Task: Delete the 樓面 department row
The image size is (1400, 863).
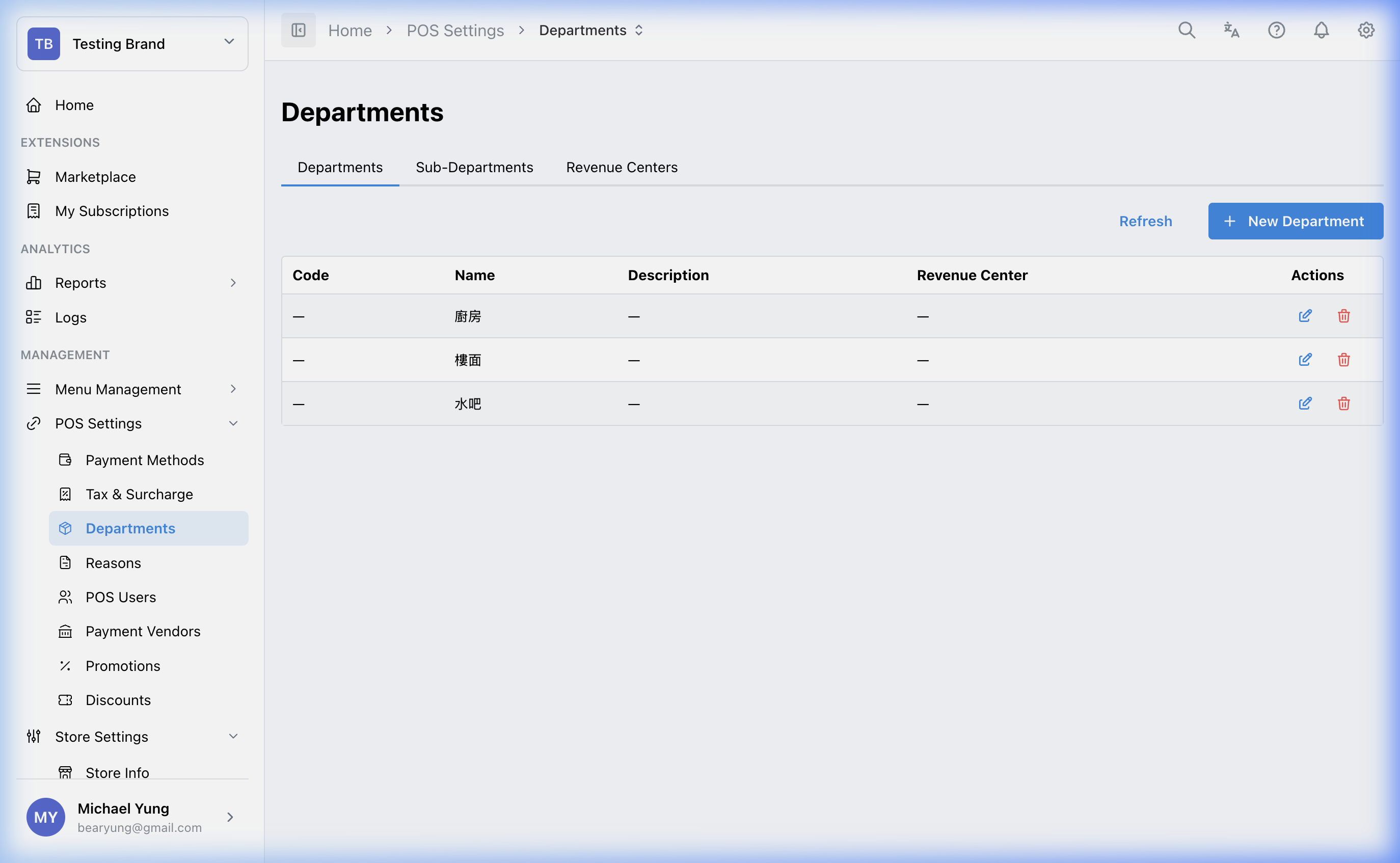Action: click(x=1343, y=360)
